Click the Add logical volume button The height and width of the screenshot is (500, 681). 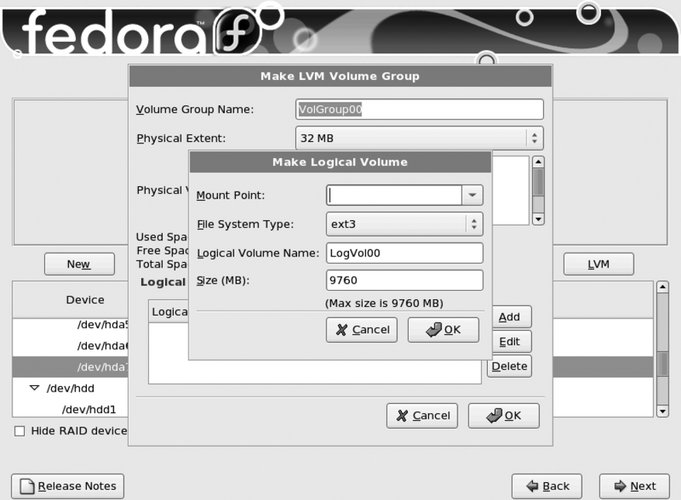509,317
